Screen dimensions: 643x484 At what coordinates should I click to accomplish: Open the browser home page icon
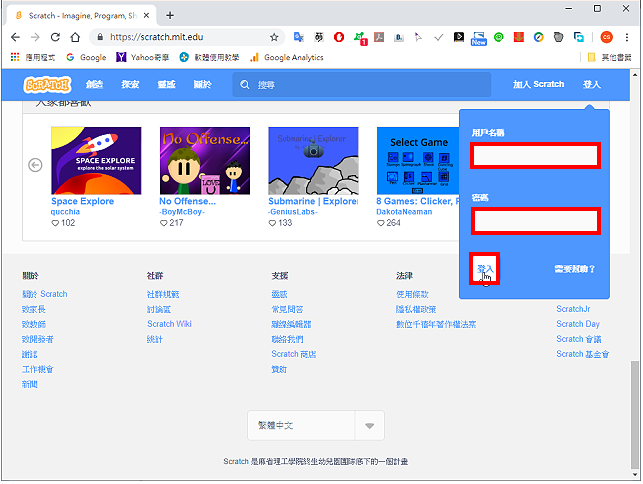[75, 37]
